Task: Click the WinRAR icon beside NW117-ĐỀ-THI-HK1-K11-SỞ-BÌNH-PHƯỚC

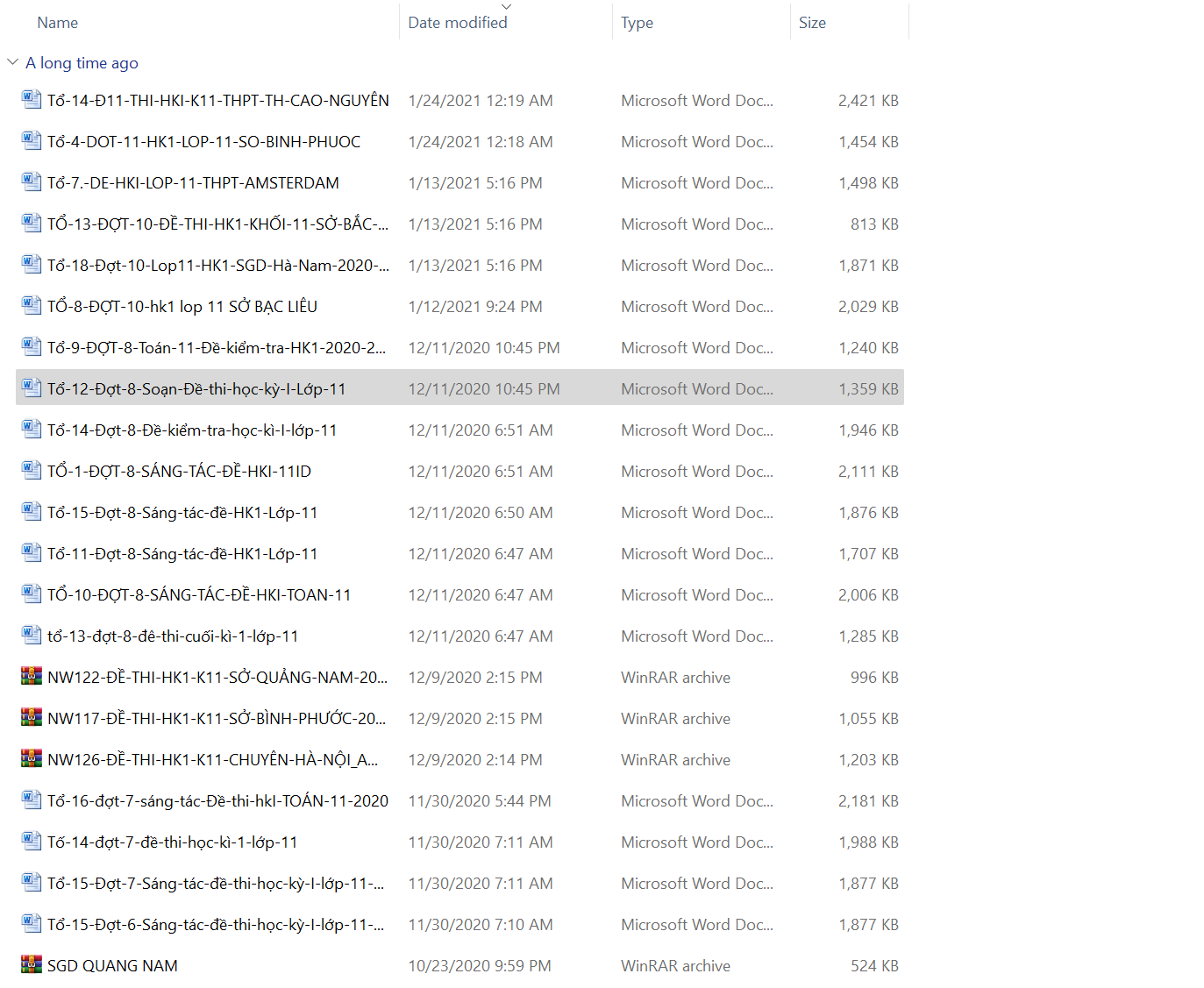Action: 32,718
